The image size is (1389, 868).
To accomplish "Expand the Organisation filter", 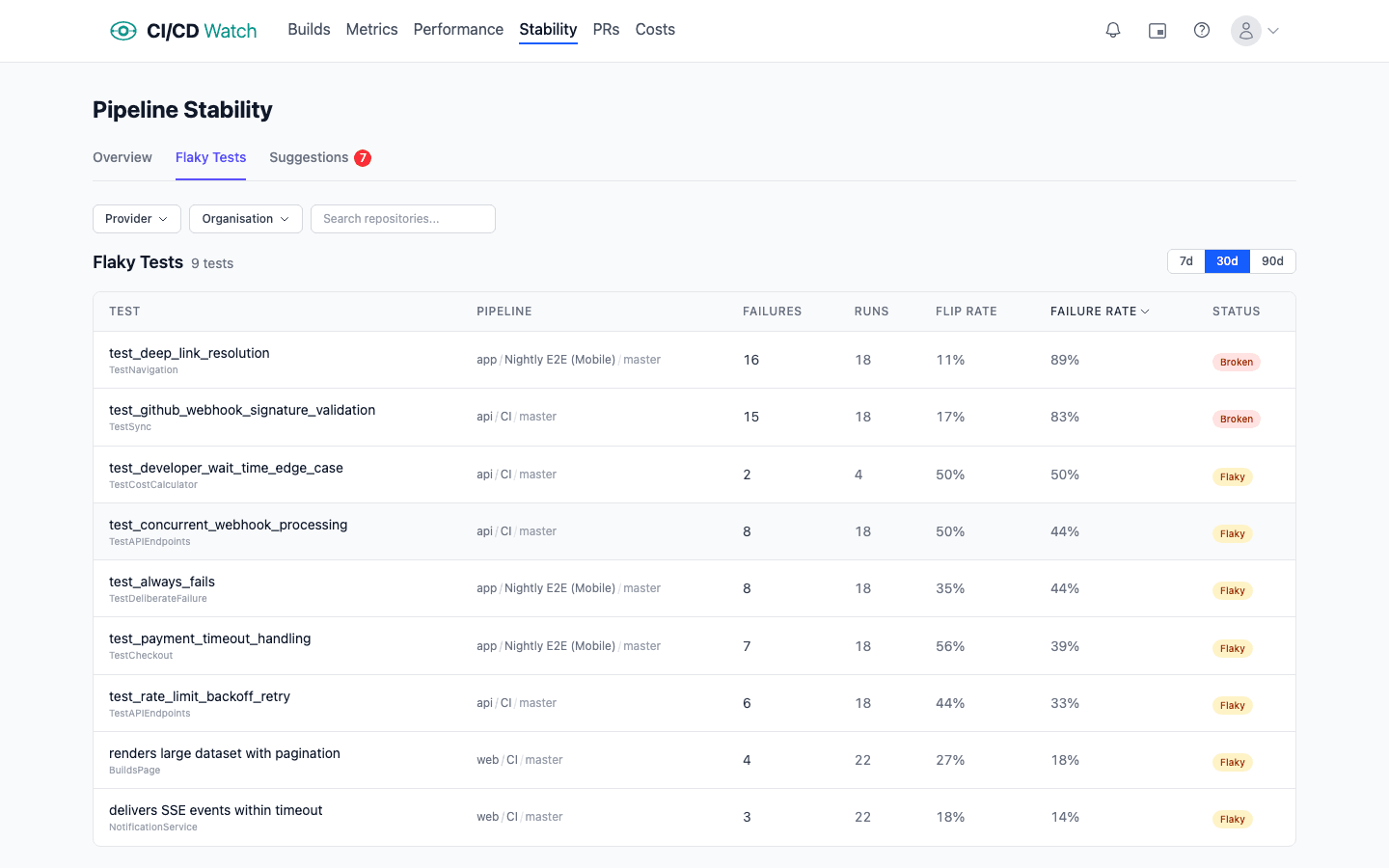I will pos(245,219).
